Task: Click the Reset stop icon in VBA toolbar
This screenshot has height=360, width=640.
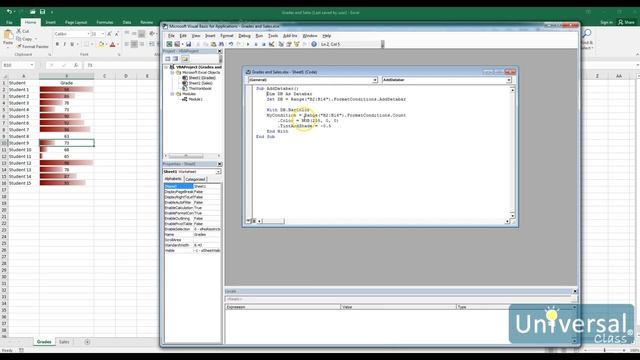Action: (x=264, y=44)
